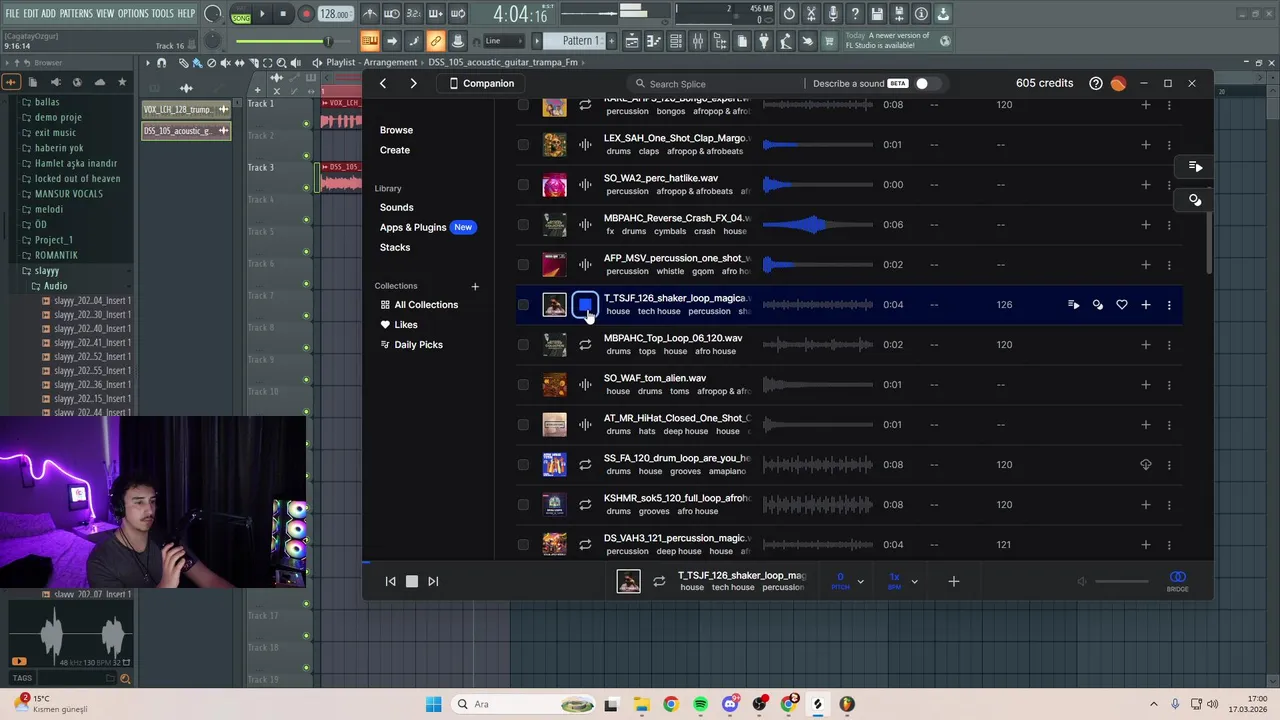
Task: Go to Browse in Splice sidebar
Action: click(x=396, y=130)
